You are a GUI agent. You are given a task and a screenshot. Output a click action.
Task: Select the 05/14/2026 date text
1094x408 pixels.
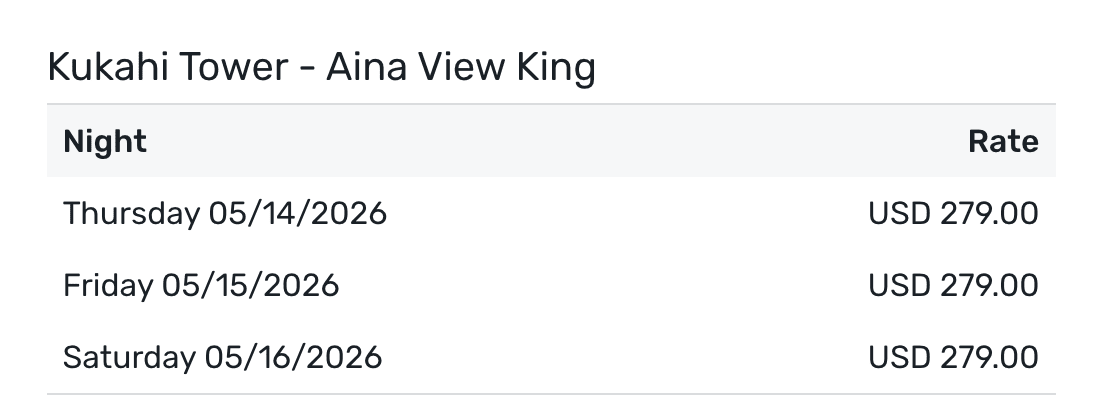(297, 214)
